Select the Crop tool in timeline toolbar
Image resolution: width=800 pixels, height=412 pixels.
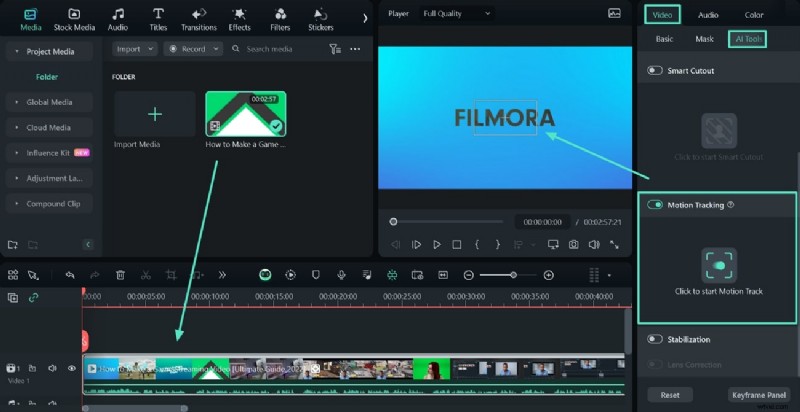(171, 275)
